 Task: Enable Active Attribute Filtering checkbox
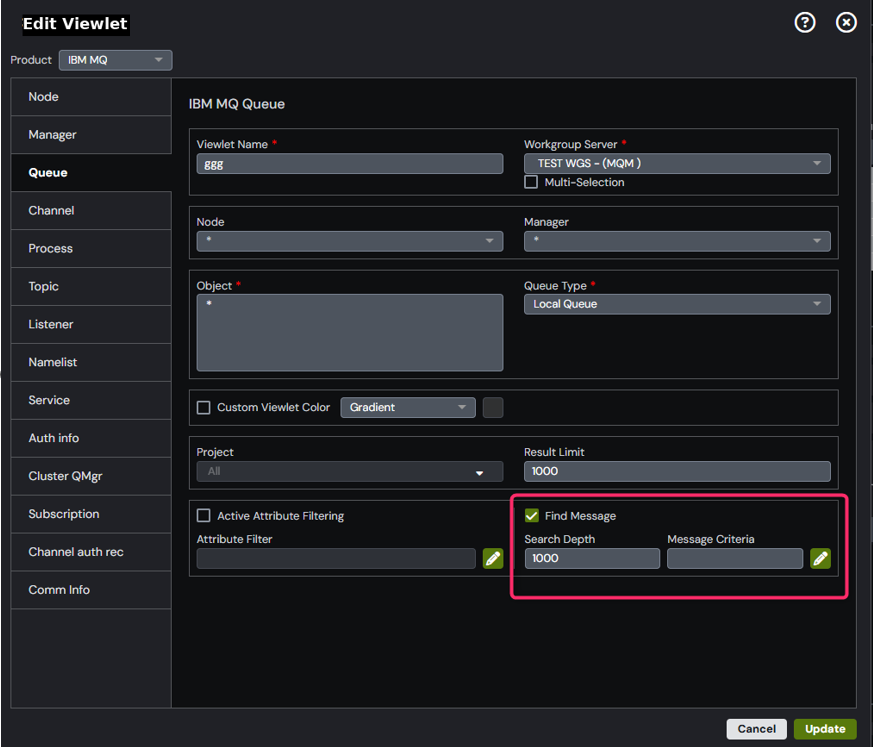click(204, 515)
